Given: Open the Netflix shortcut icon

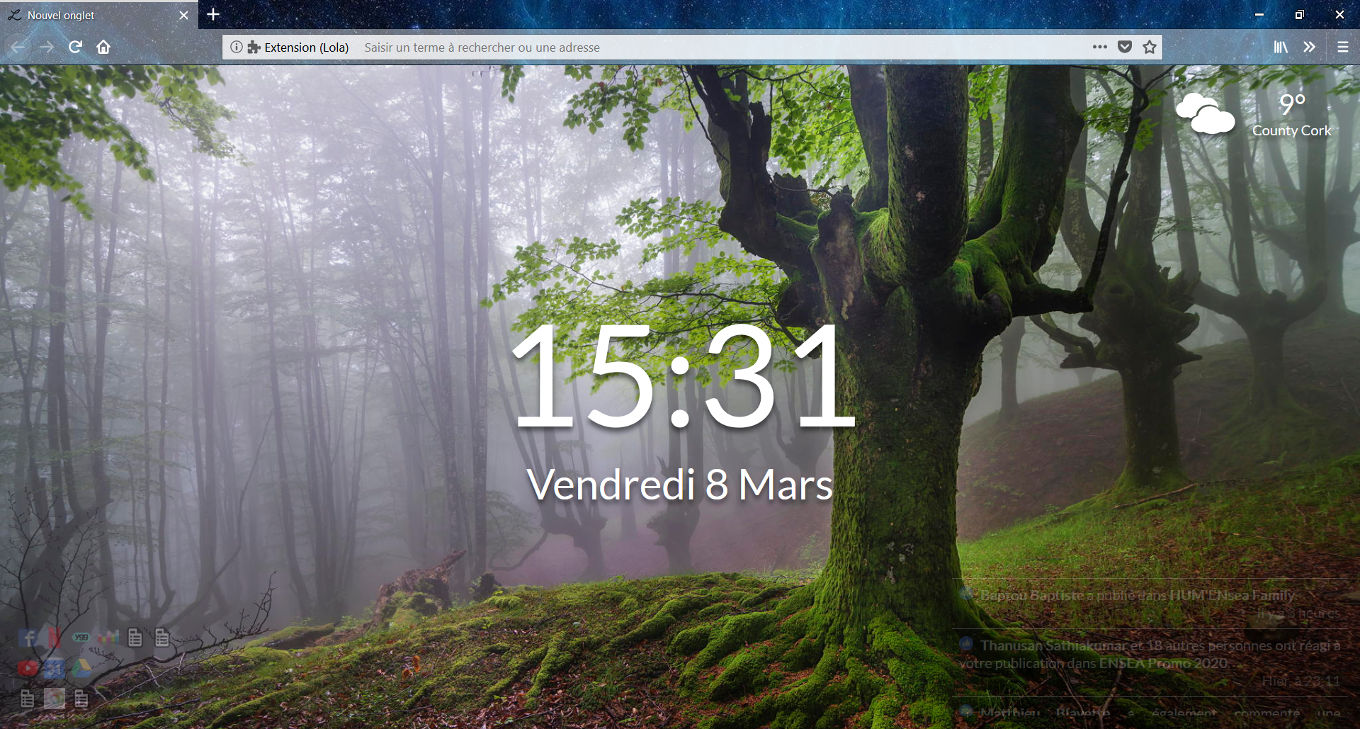Looking at the screenshot, I should 54,637.
